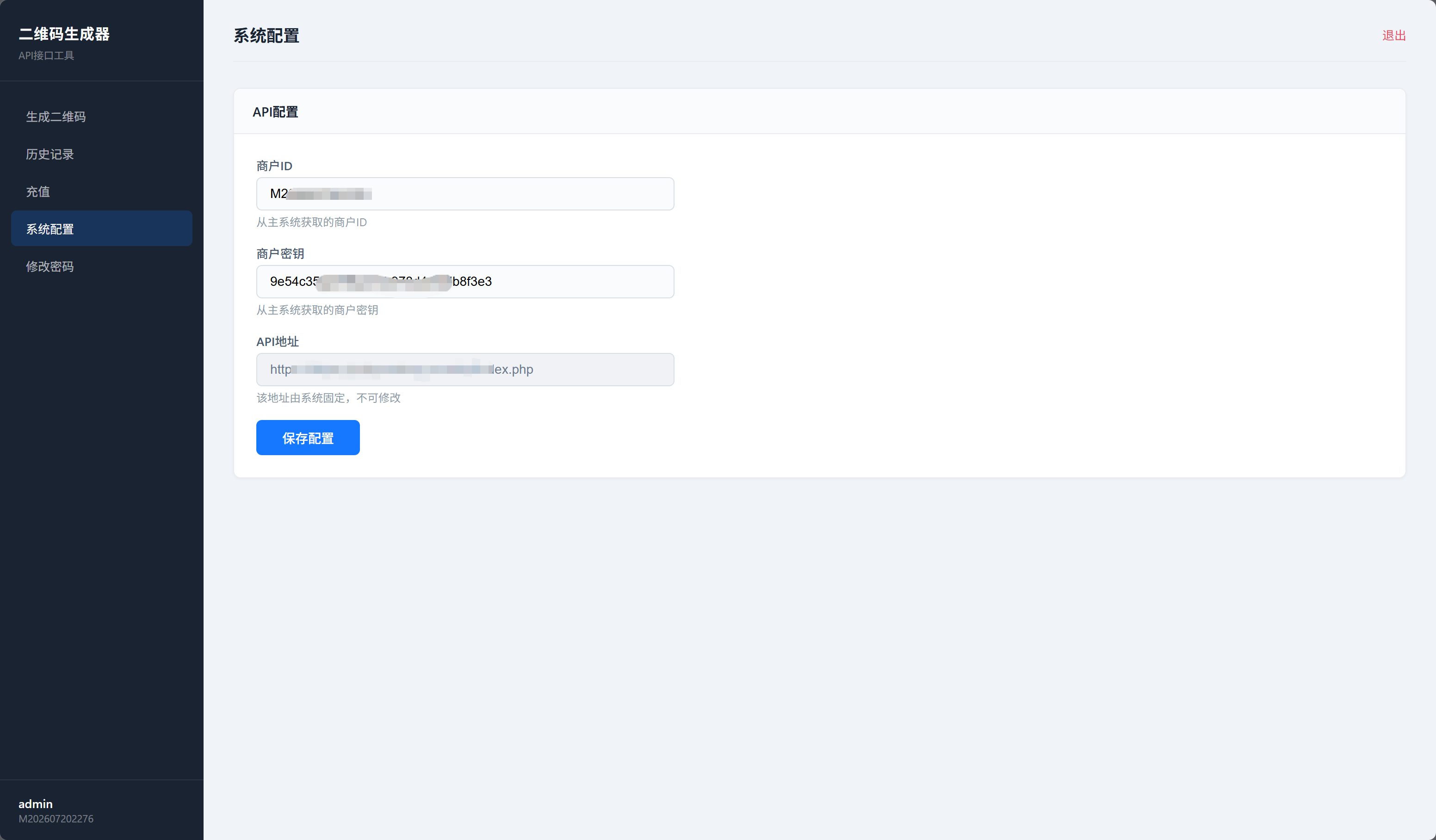Click the API接口工具 subtitle
Screen dimensions: 1436x840
tap(46, 56)
